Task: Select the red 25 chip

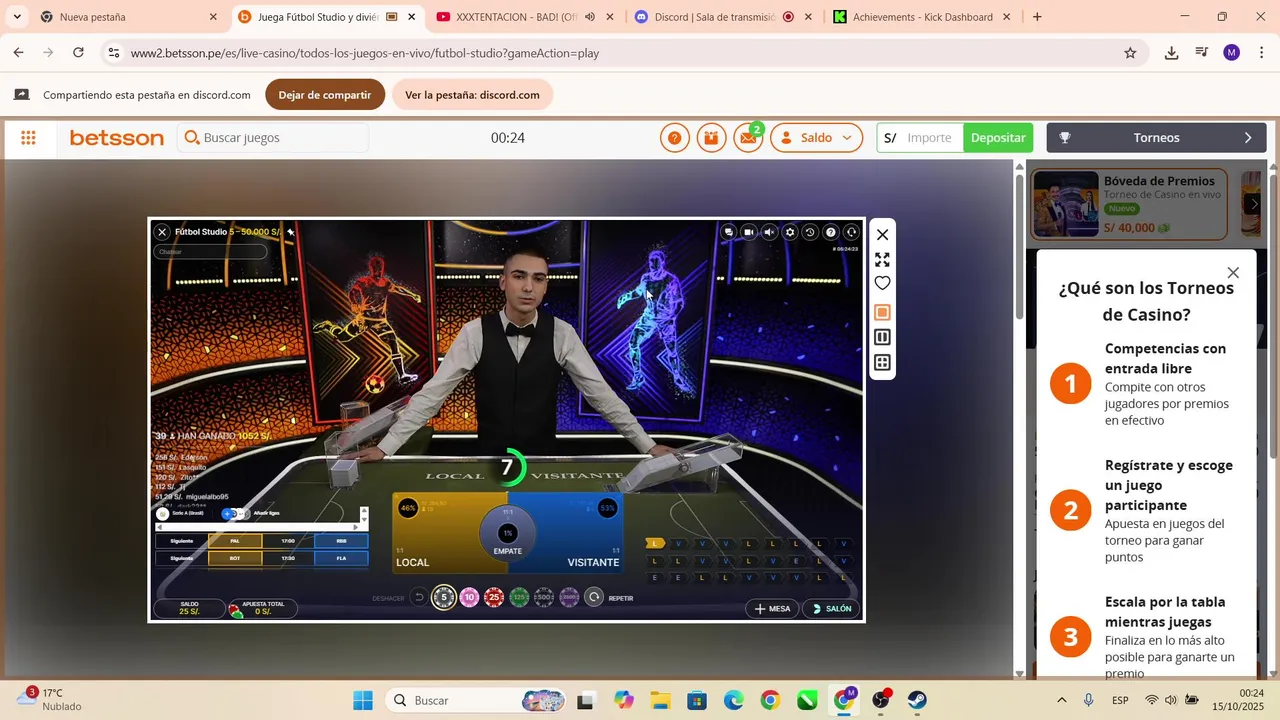Action: [x=493, y=598]
